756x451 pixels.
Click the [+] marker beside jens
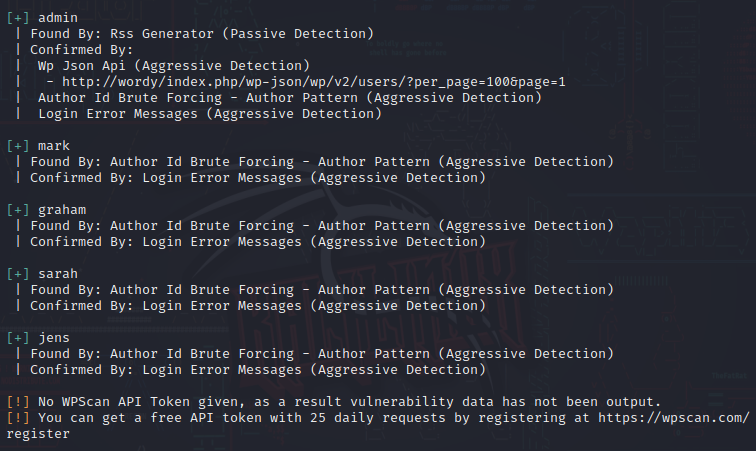pyautogui.click(x=18, y=338)
